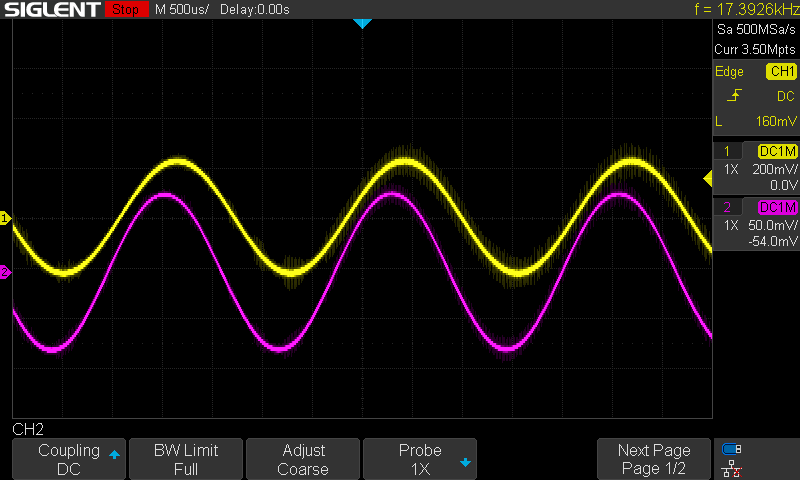Click the USB device status icon
800x480 pixels.
(732, 449)
